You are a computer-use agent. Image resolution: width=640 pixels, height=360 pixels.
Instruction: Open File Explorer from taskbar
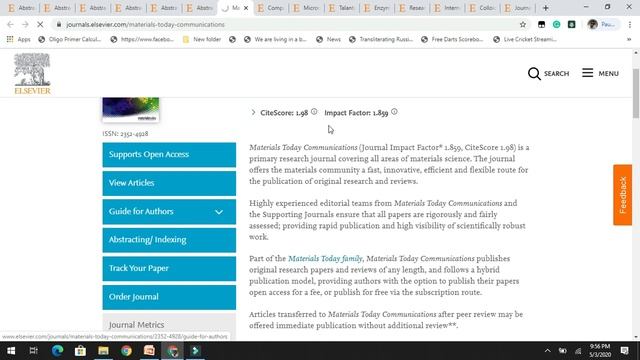pos(103,351)
